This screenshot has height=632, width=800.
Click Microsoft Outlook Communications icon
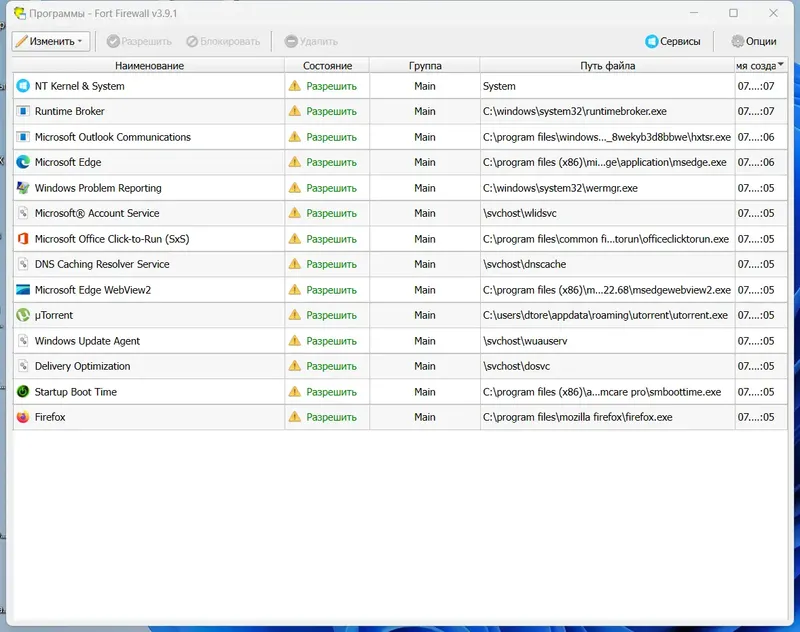(x=23, y=137)
